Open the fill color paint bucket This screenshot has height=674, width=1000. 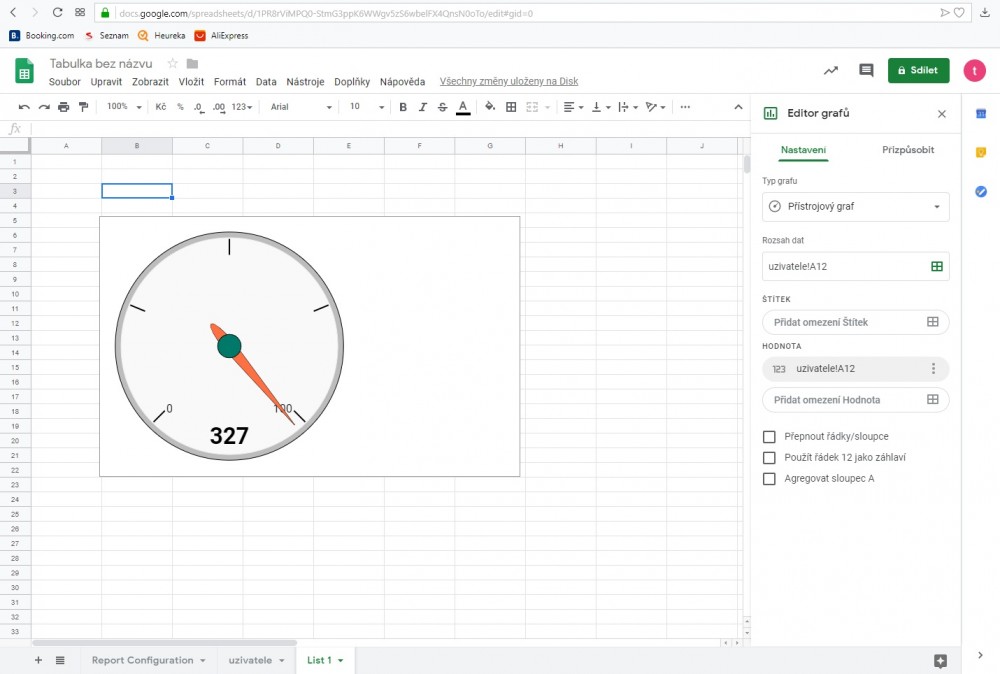pyautogui.click(x=490, y=107)
